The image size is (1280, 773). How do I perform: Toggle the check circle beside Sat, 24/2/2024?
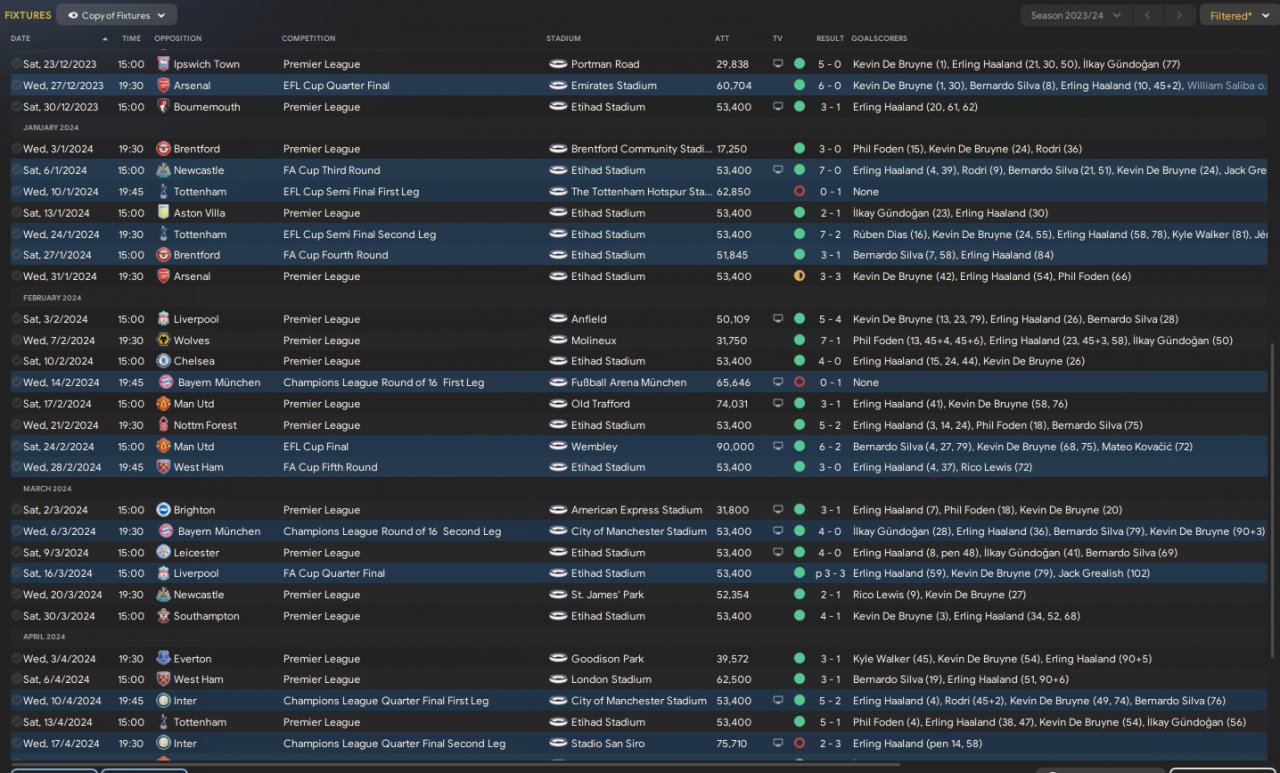click(16, 446)
